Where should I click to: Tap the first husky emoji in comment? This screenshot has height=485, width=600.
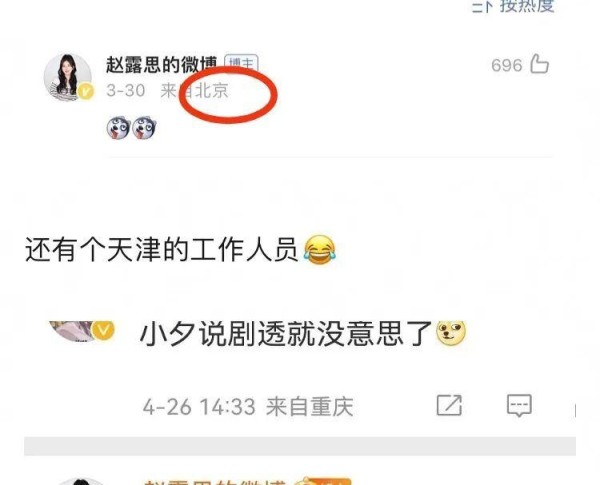119,128
